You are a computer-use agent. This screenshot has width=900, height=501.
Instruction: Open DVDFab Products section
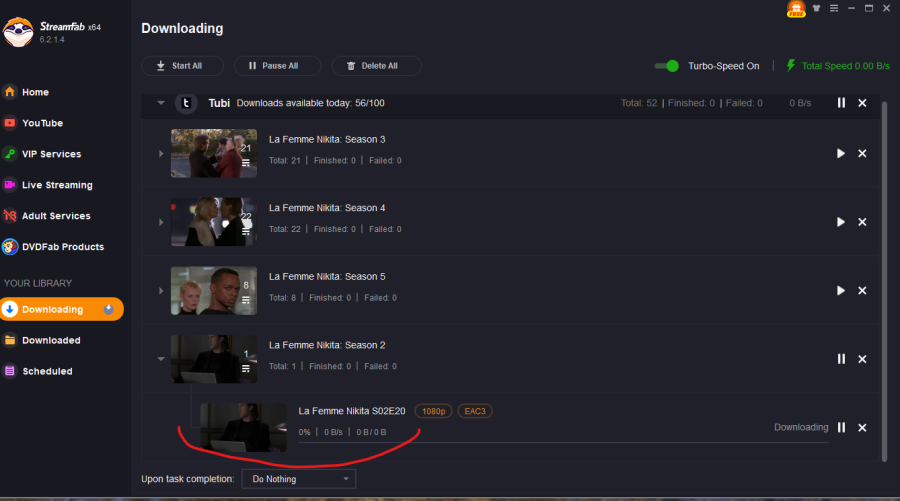click(x=62, y=247)
